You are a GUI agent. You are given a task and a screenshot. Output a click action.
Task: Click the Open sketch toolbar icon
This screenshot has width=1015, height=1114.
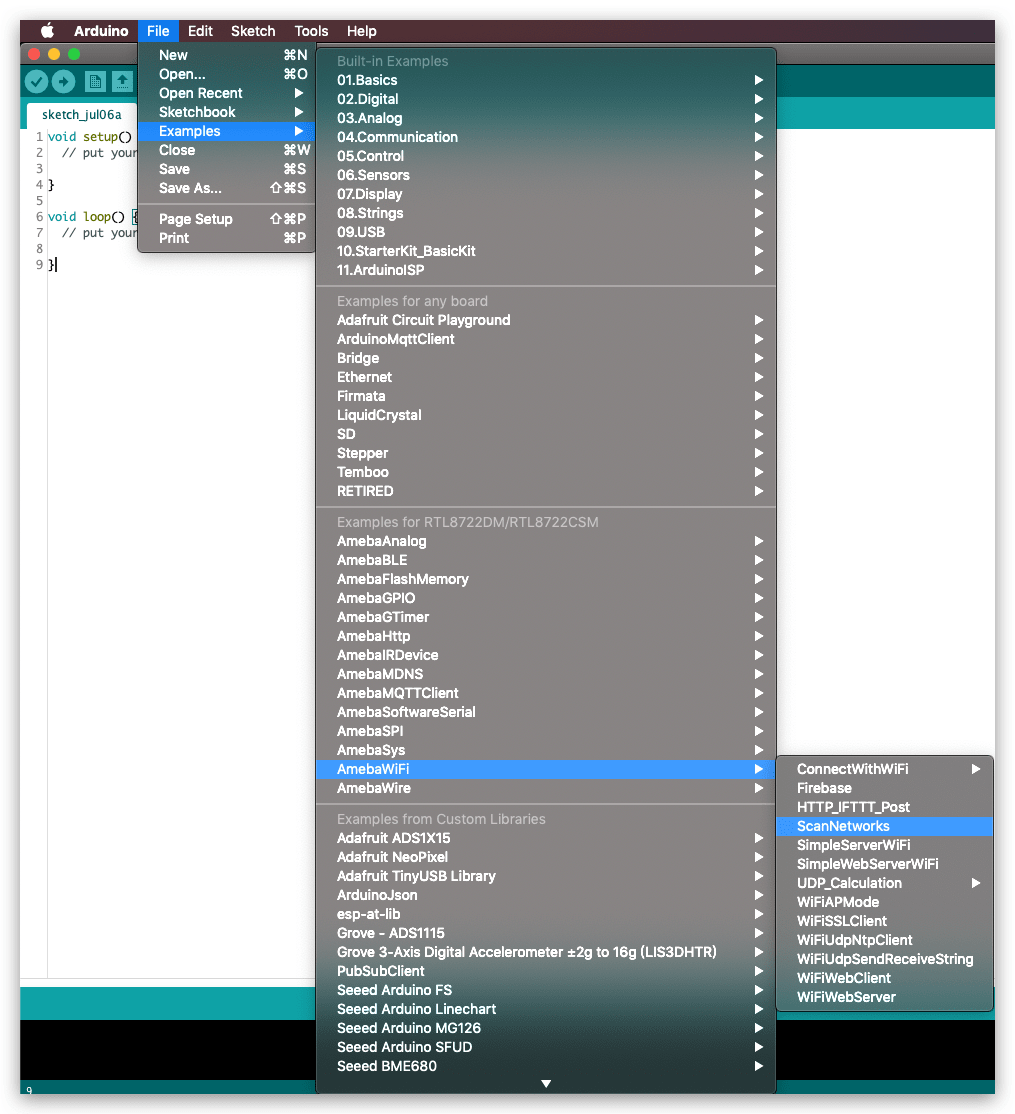tap(122, 82)
